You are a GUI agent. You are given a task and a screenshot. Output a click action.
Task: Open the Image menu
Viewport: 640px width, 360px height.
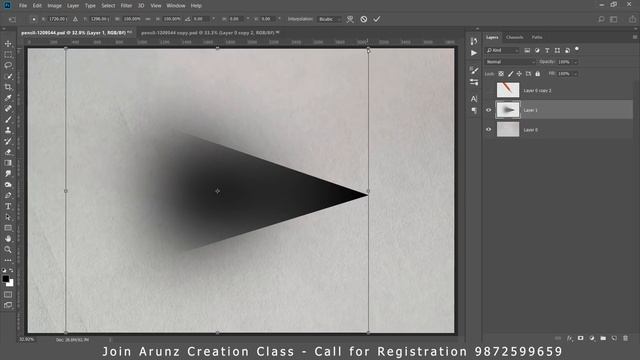coord(54,6)
